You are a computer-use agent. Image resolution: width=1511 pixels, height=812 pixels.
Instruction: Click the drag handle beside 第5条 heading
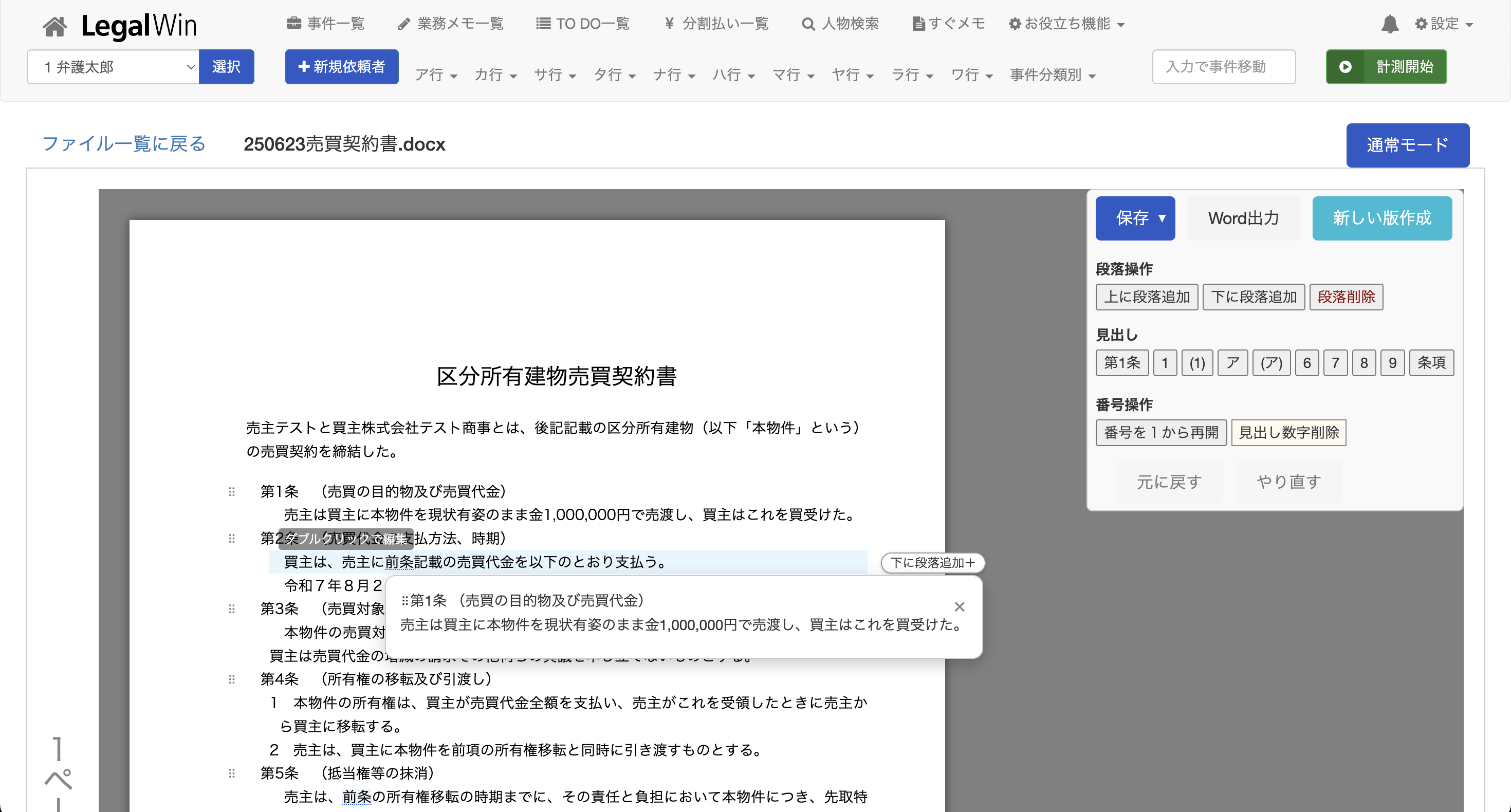pyautogui.click(x=232, y=773)
